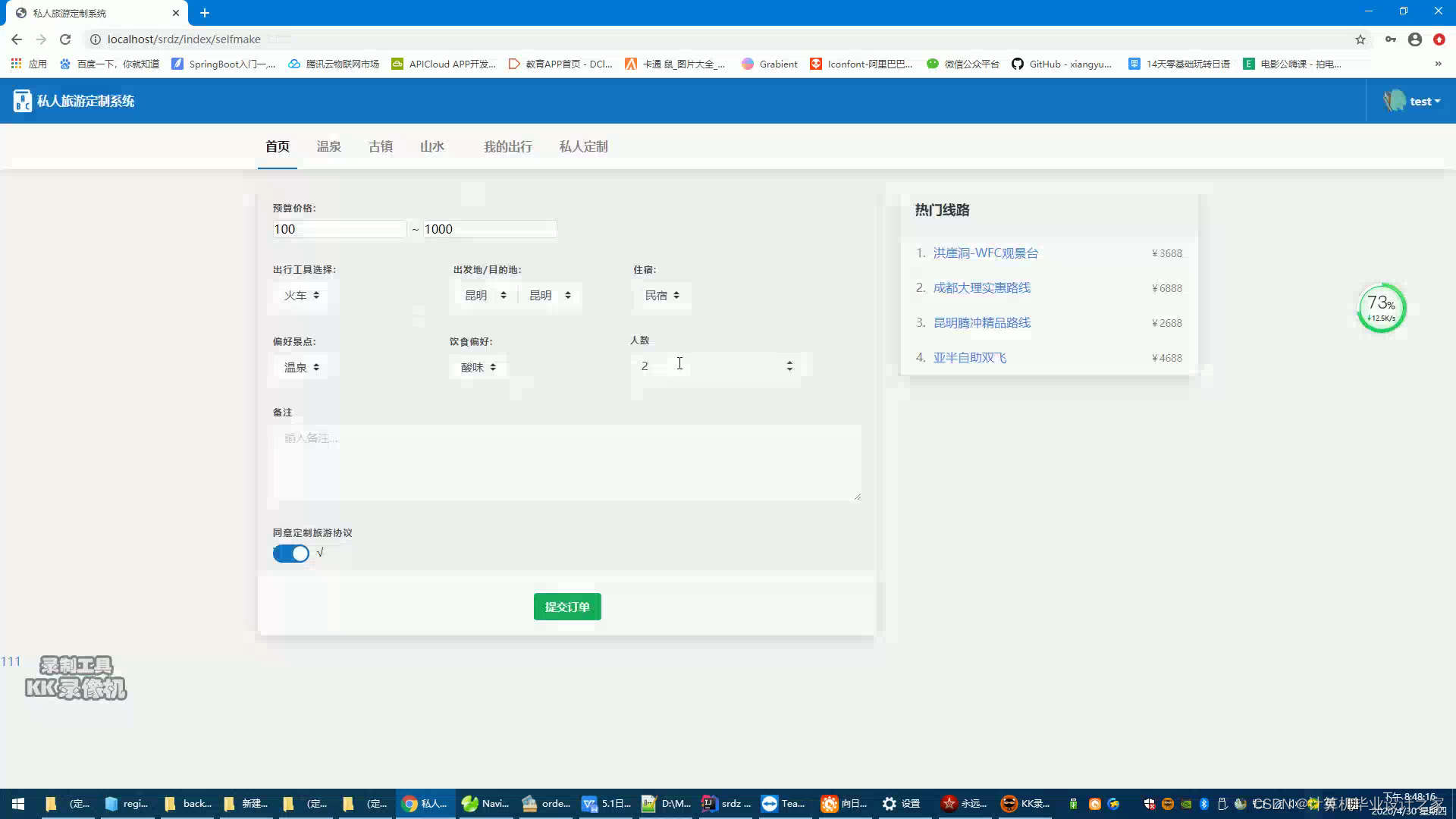Open the Chrome profile avatar icon
Image resolution: width=1456 pixels, height=819 pixels.
[x=1415, y=39]
